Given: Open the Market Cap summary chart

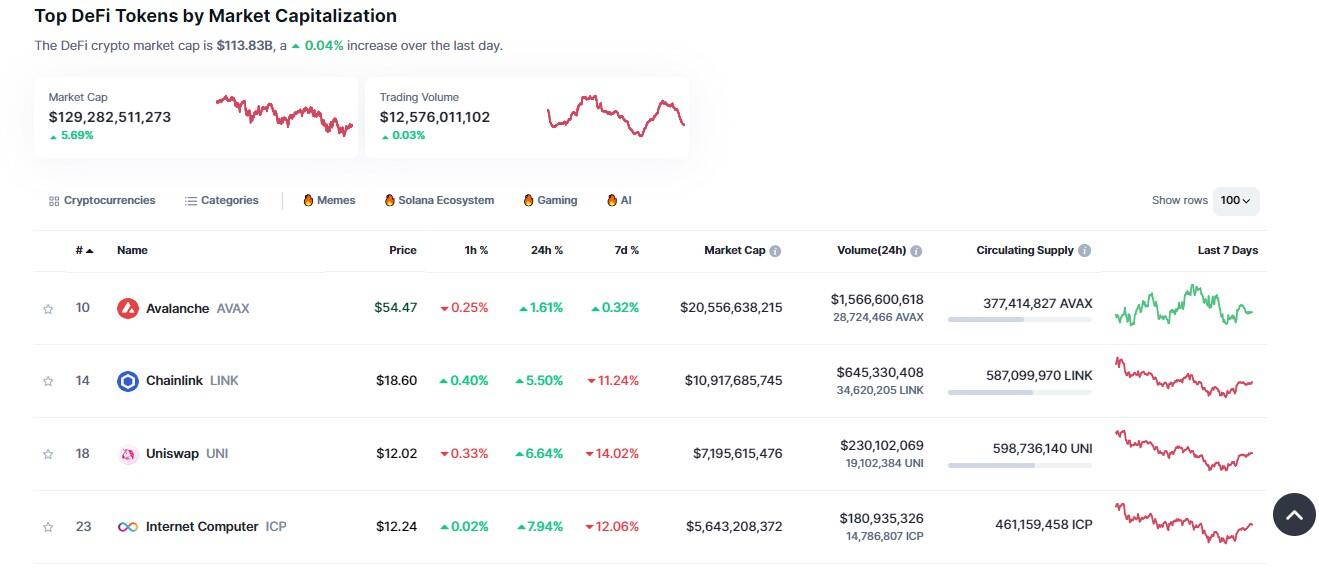Looking at the screenshot, I should click(285, 115).
